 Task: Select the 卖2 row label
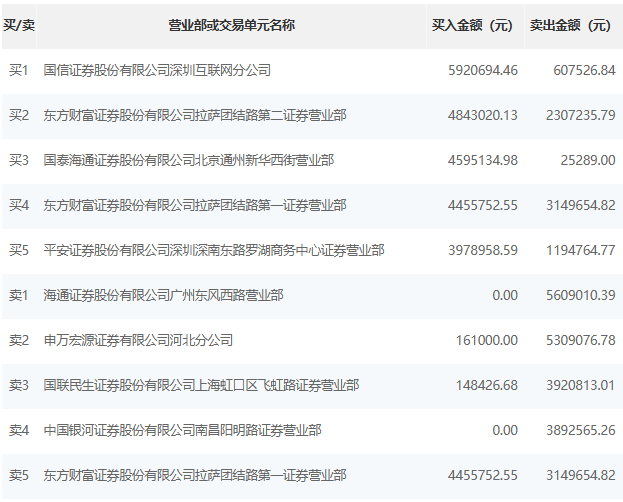tap(19, 340)
